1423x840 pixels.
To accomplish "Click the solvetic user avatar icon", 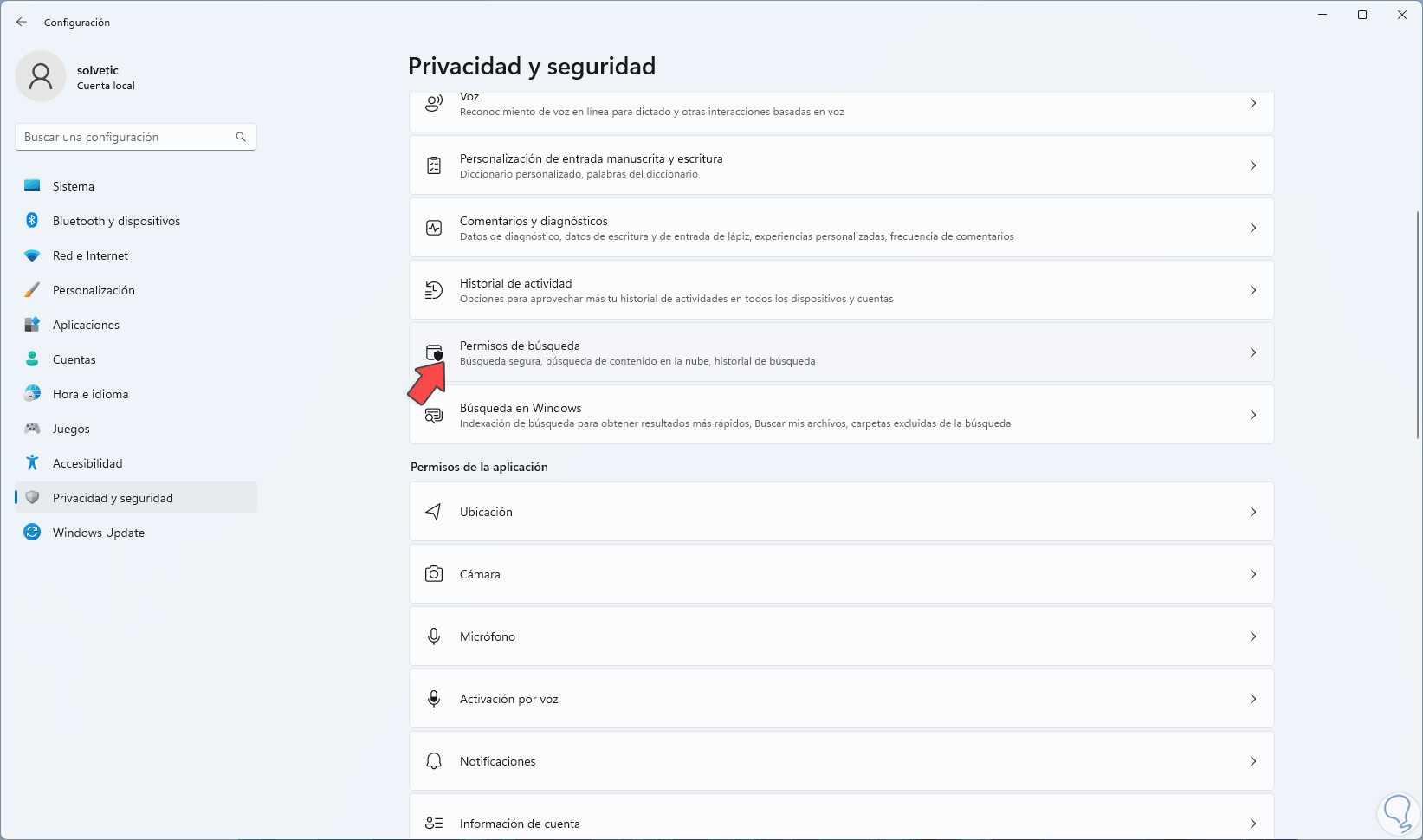I will [41, 76].
